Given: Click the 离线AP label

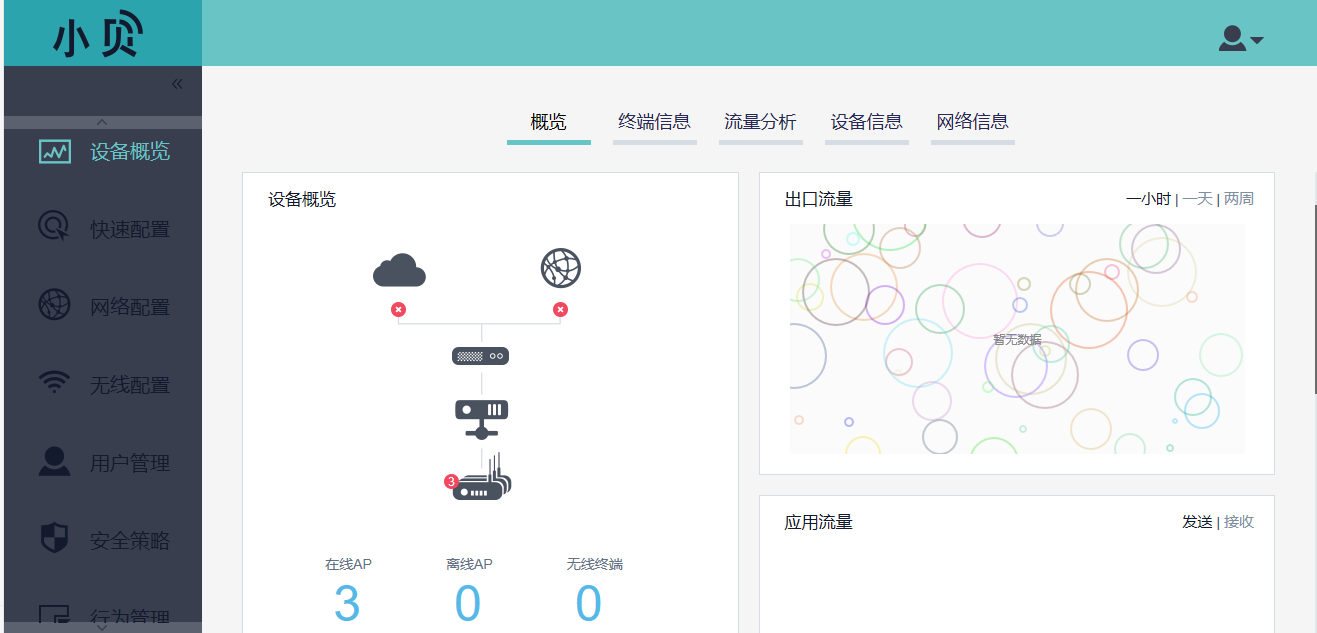Looking at the screenshot, I should 469,564.
